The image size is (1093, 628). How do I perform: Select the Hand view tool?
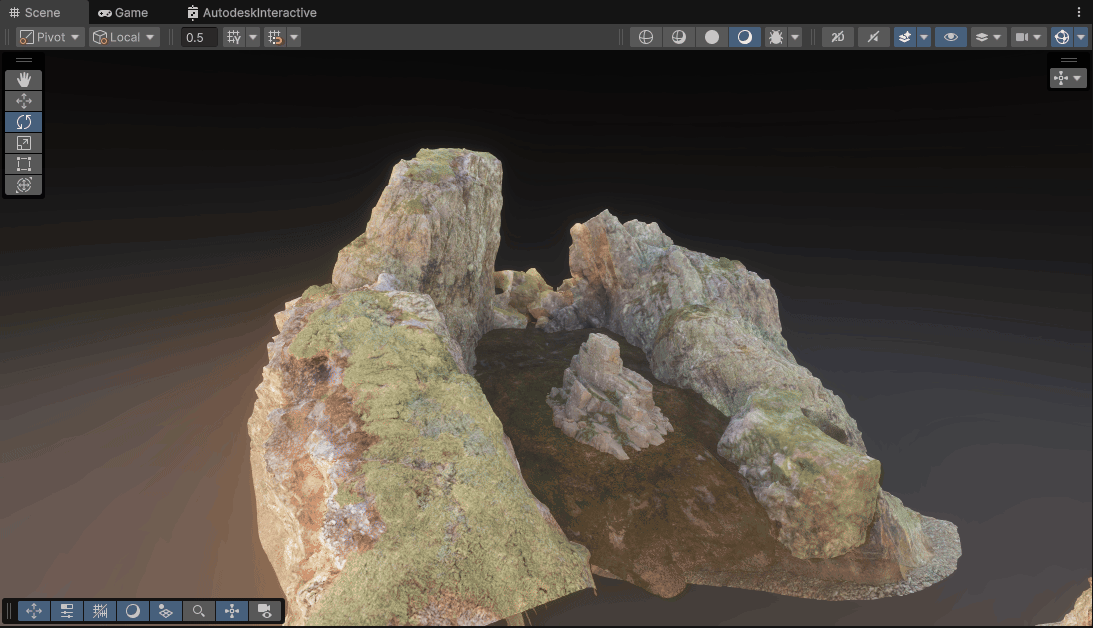(24, 79)
